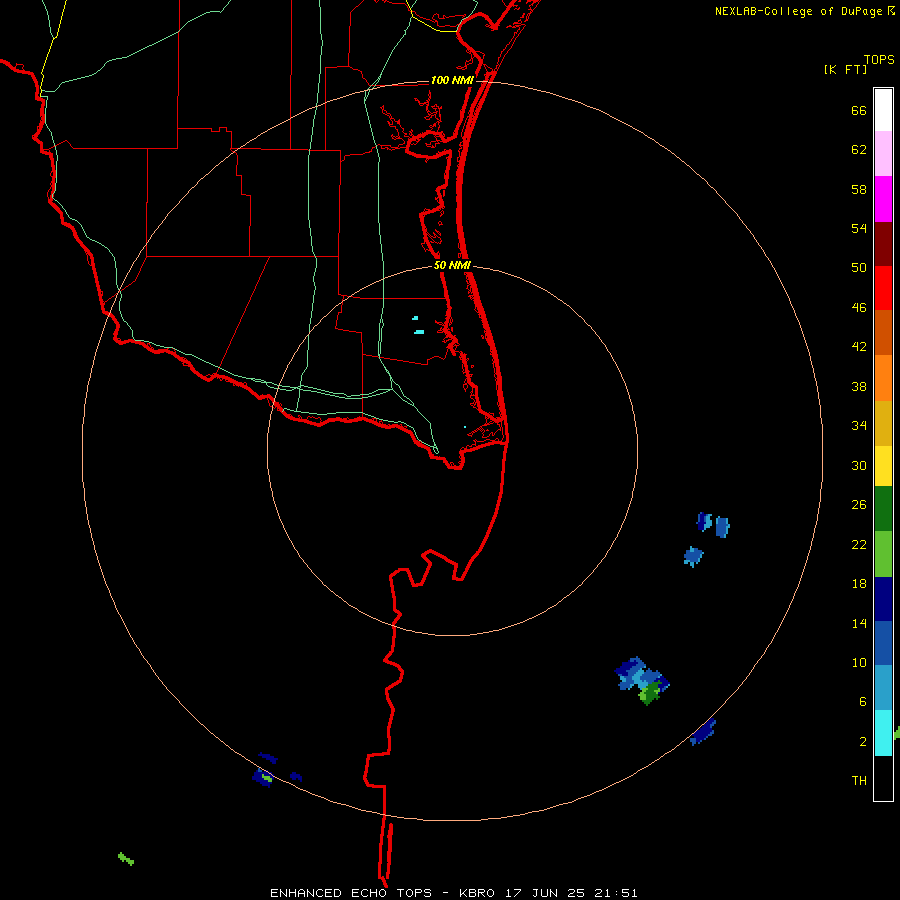
Task: Click the legend value 62
Action: [x=859, y=150]
